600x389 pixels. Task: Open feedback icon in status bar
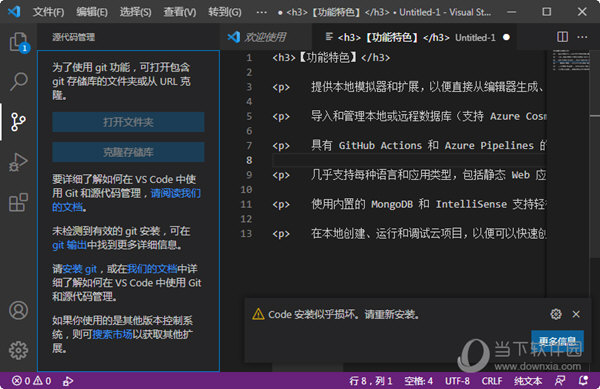(560, 381)
